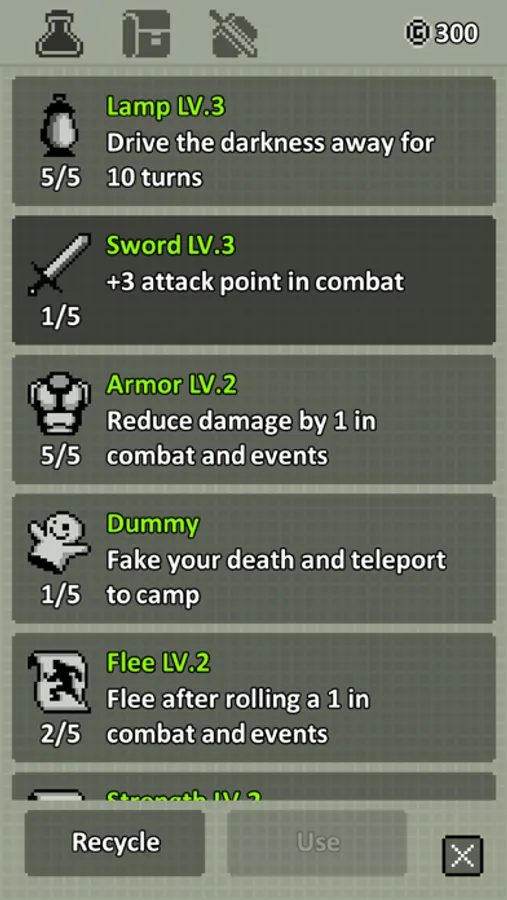Screen dimensions: 507x900
Task: Tap the gold coin counter showing 300
Action: pos(442,33)
